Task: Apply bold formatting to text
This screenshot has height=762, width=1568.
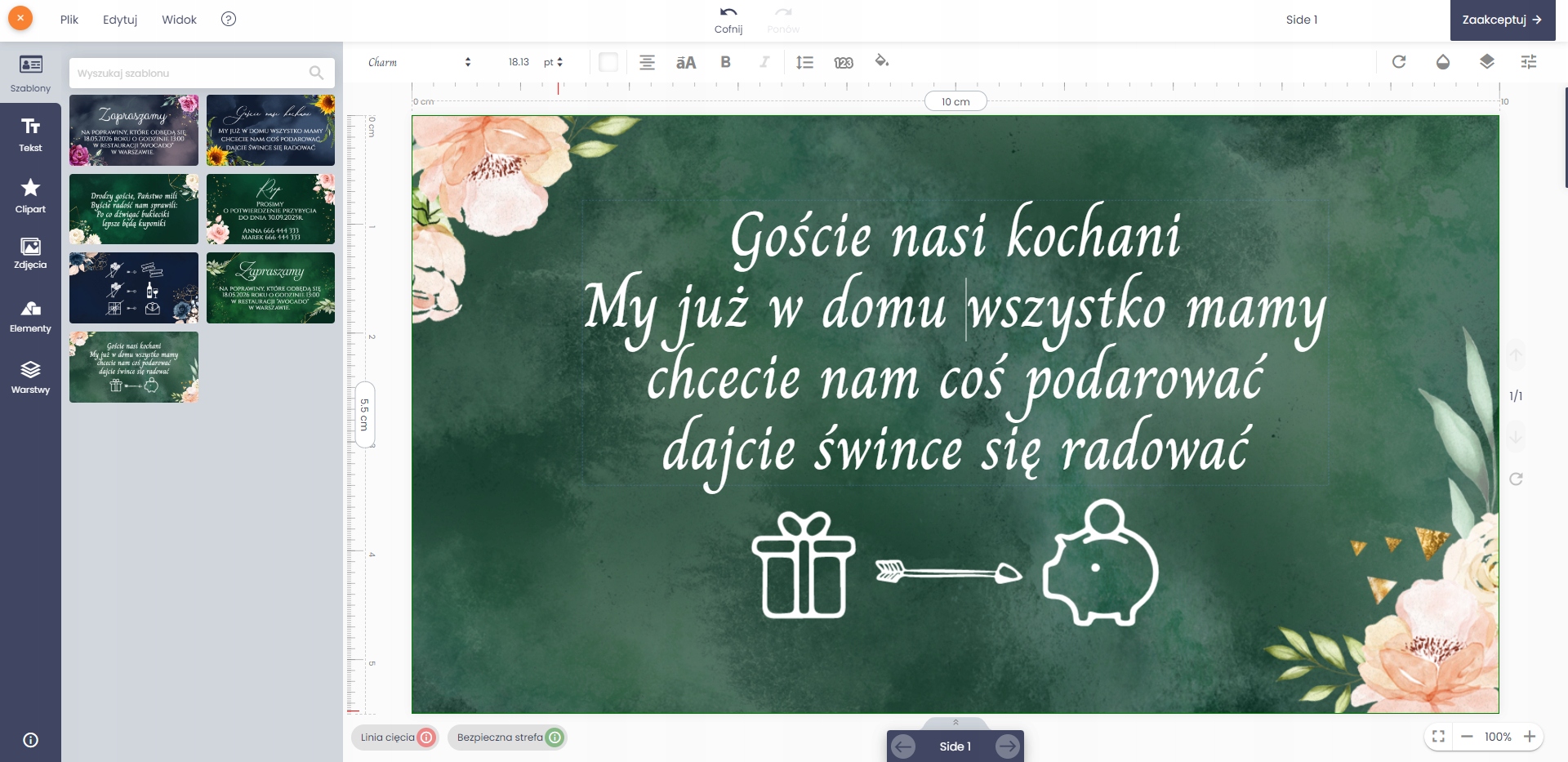Action: coord(725,62)
